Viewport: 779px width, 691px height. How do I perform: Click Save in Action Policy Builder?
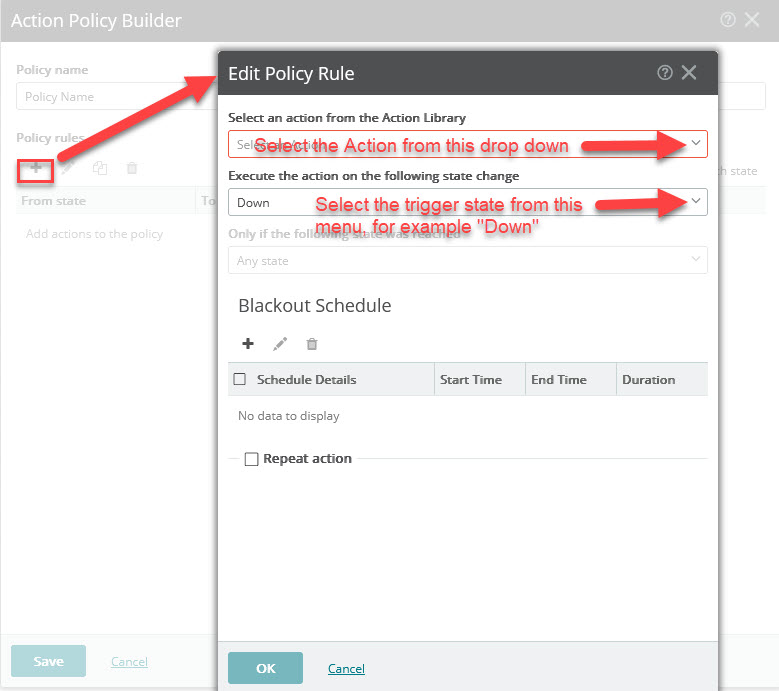pos(48,661)
